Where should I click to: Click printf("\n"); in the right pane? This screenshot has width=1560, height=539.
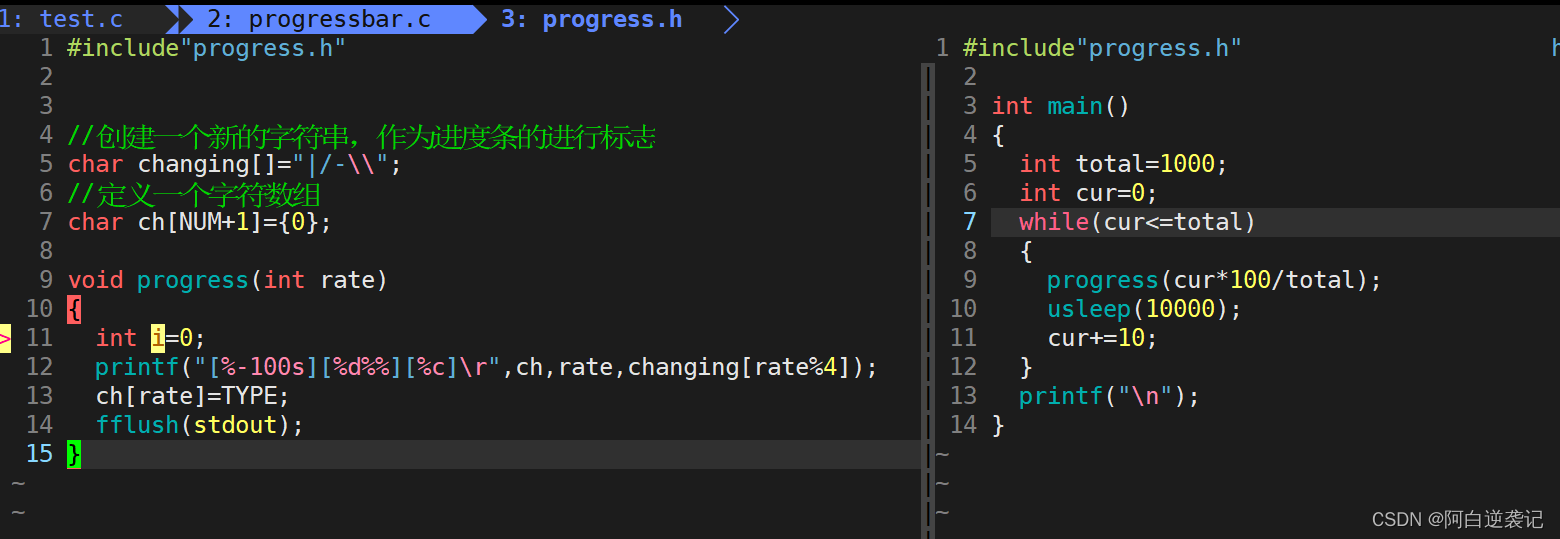tap(1109, 396)
